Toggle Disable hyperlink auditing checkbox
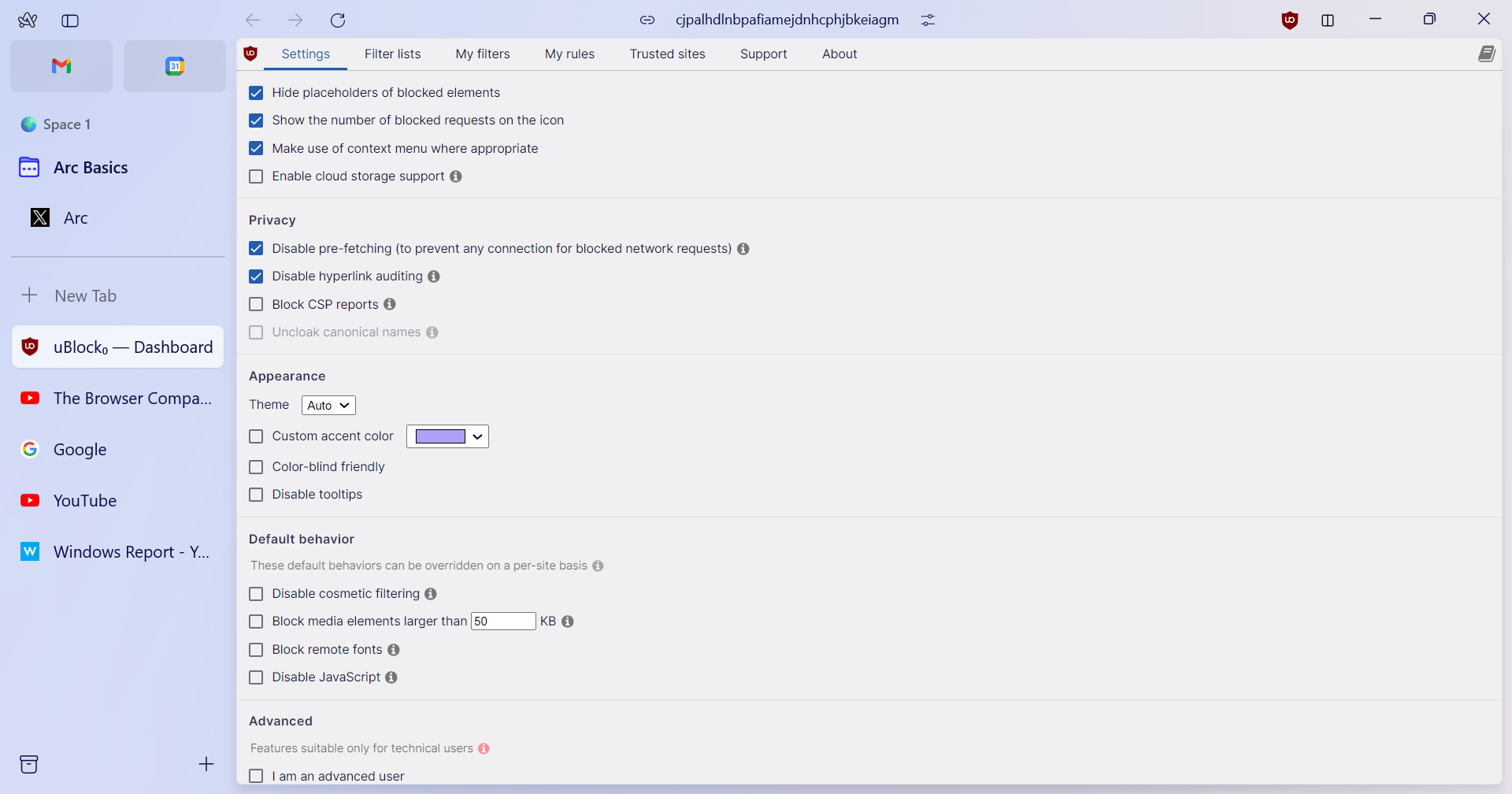The width and height of the screenshot is (1512, 794). 256,276
